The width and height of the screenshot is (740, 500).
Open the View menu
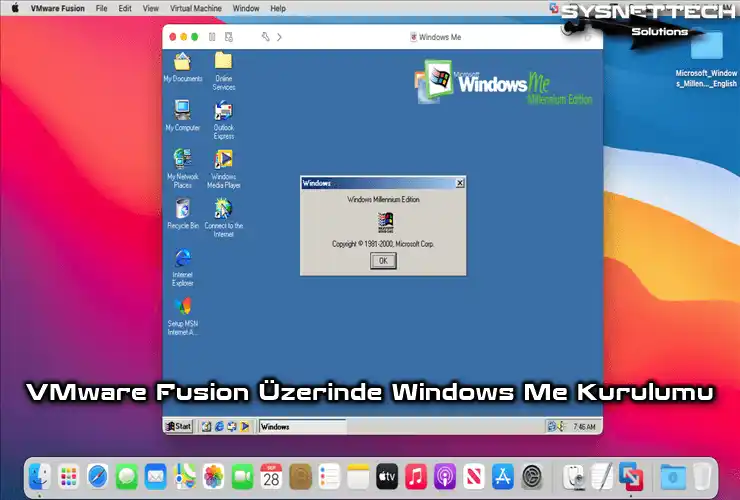151,8
